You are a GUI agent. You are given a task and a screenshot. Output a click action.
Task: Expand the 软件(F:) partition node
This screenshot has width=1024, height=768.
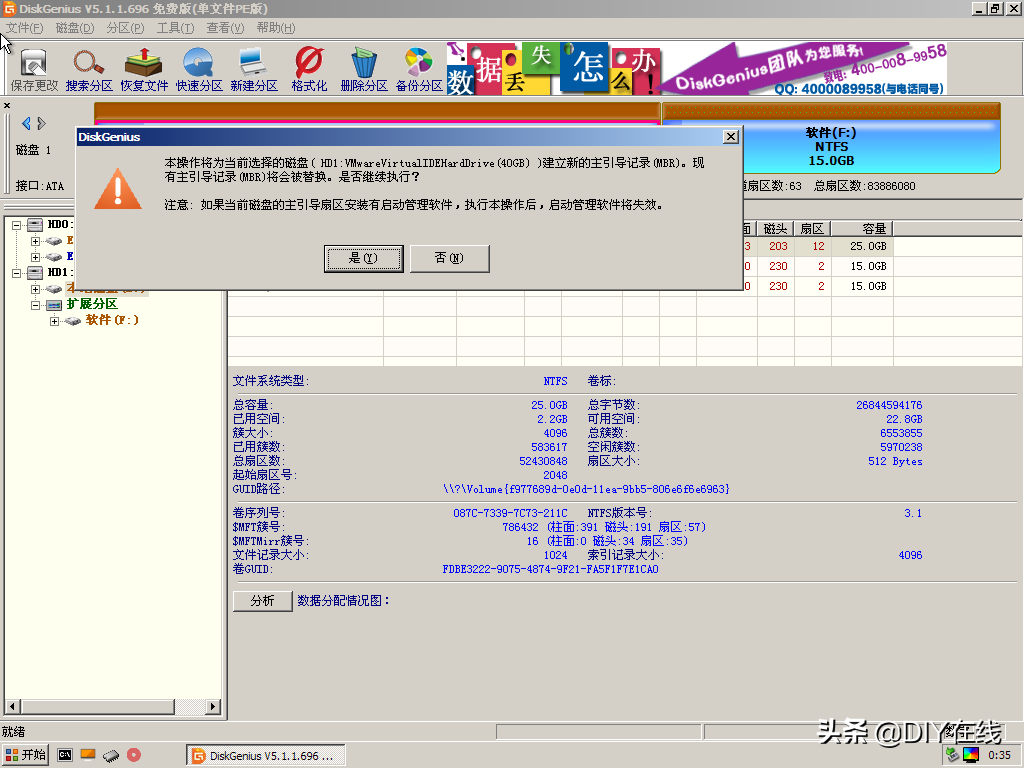coord(55,322)
